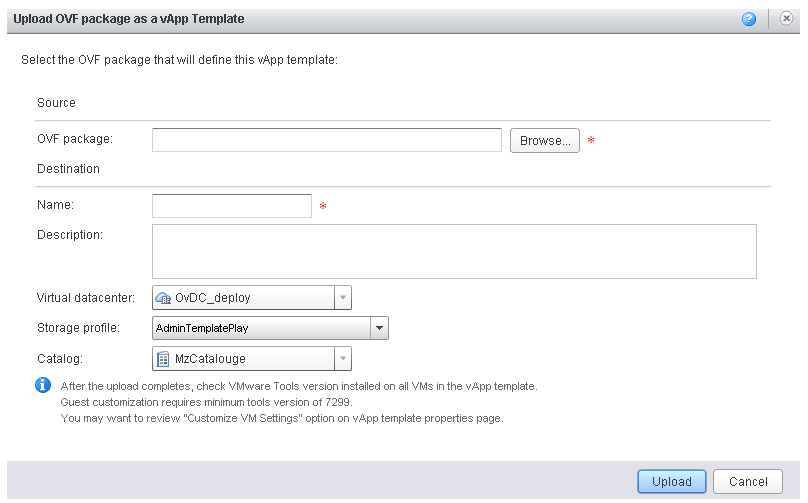Image resolution: width=808 pixels, height=503 pixels.
Task: Click the cloud datacenter icon next to OvDC_deploy
Action: click(x=163, y=298)
